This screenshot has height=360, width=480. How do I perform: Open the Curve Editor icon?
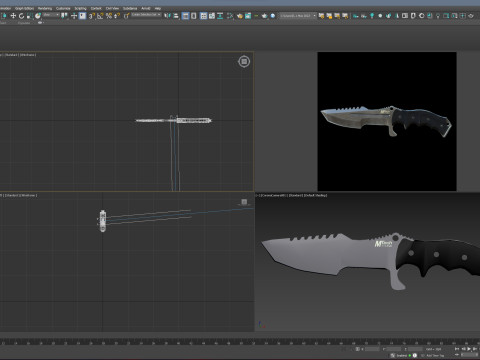pos(212,16)
